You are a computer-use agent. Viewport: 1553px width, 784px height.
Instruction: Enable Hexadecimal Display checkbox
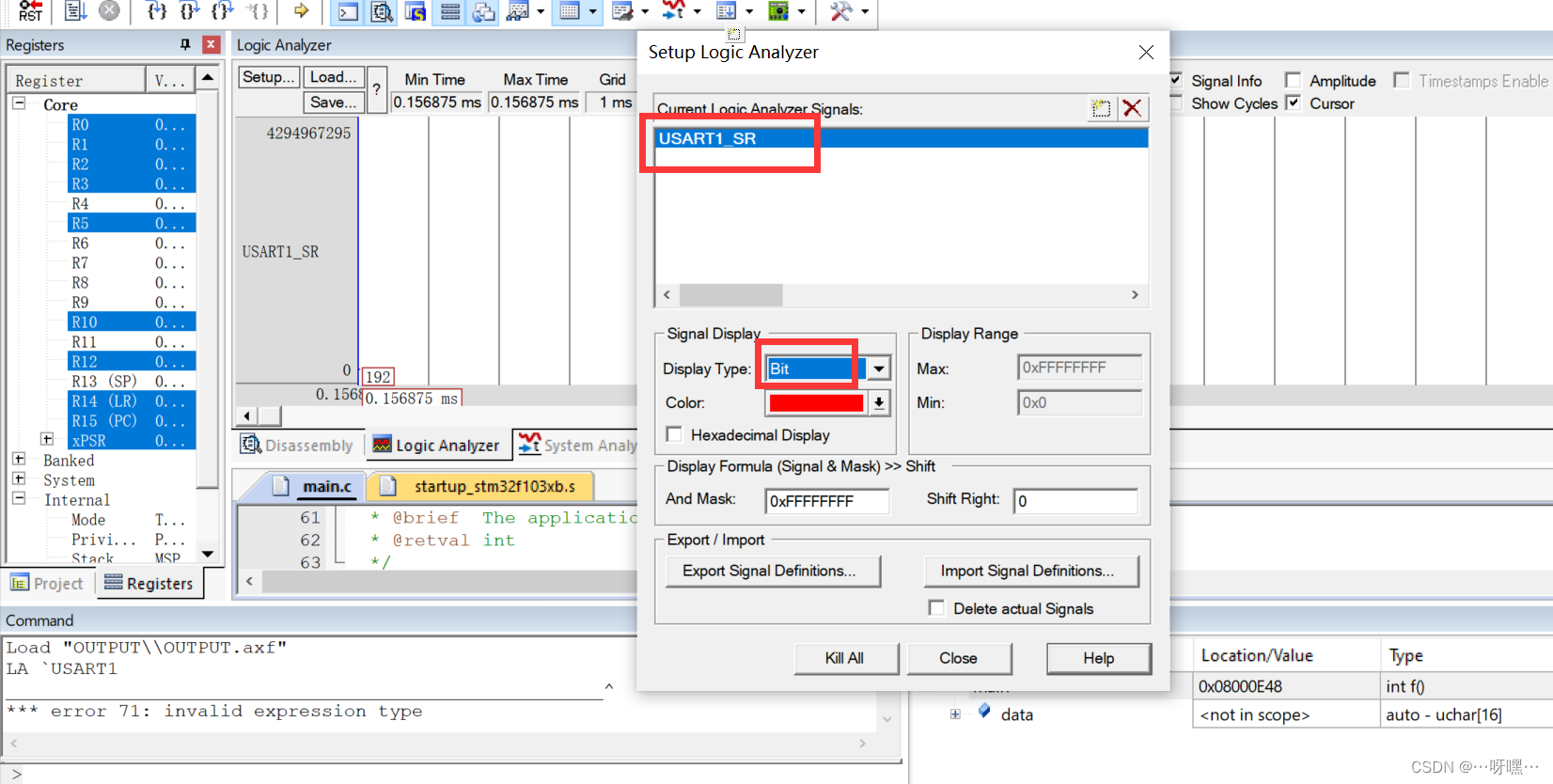coord(674,434)
